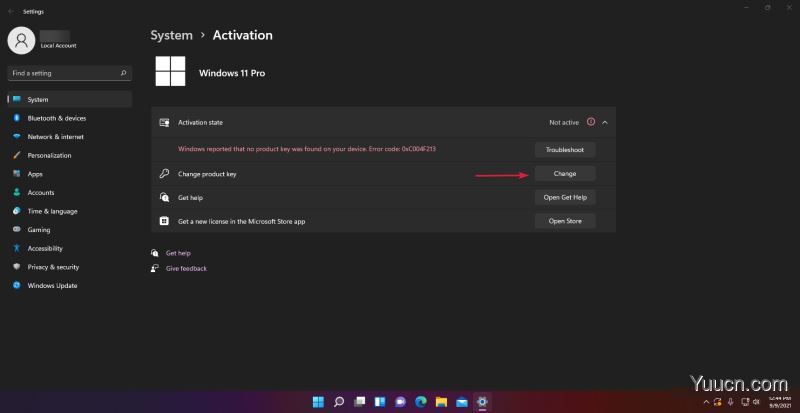Open Personalization in the sidebar
800x413 pixels.
pos(49,155)
